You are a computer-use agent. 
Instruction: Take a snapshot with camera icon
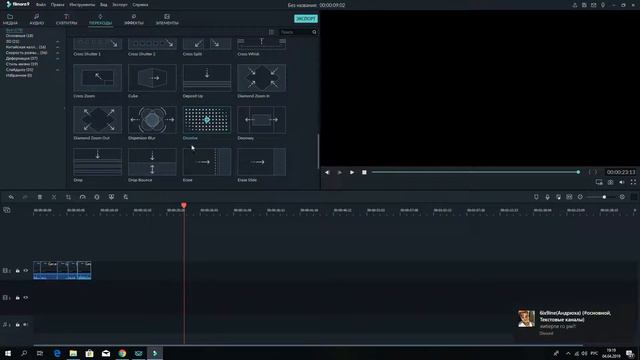[x=610, y=182]
